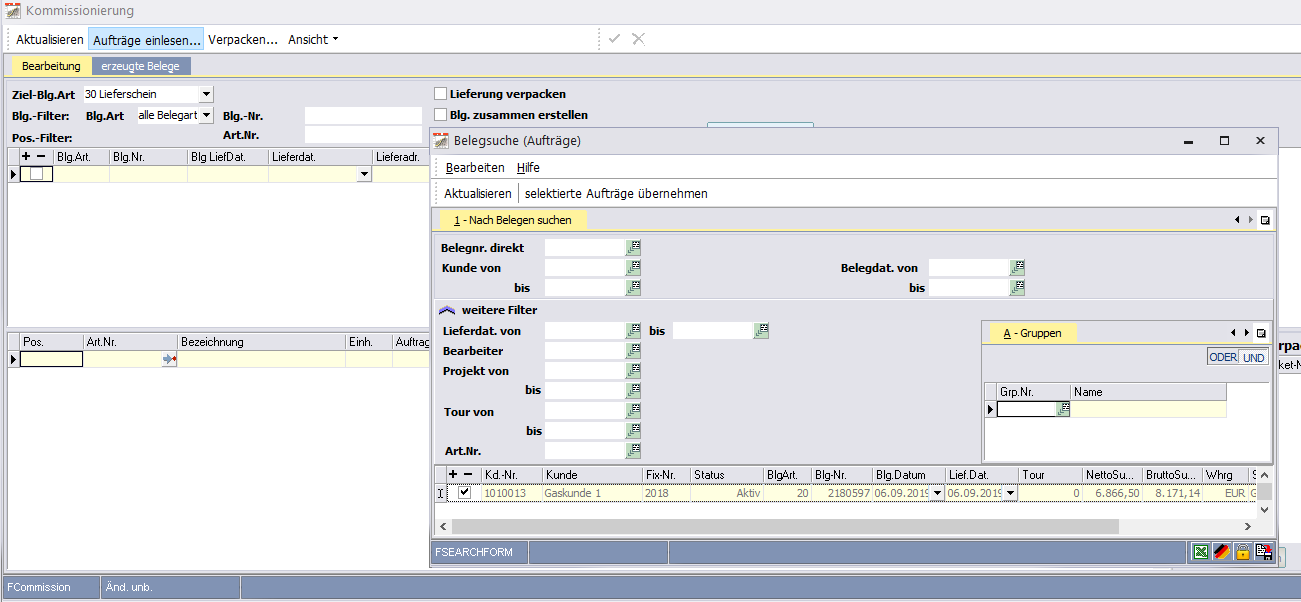
Task: Open the Ziel-Blg.Art dropdown
Action: click(x=206, y=94)
